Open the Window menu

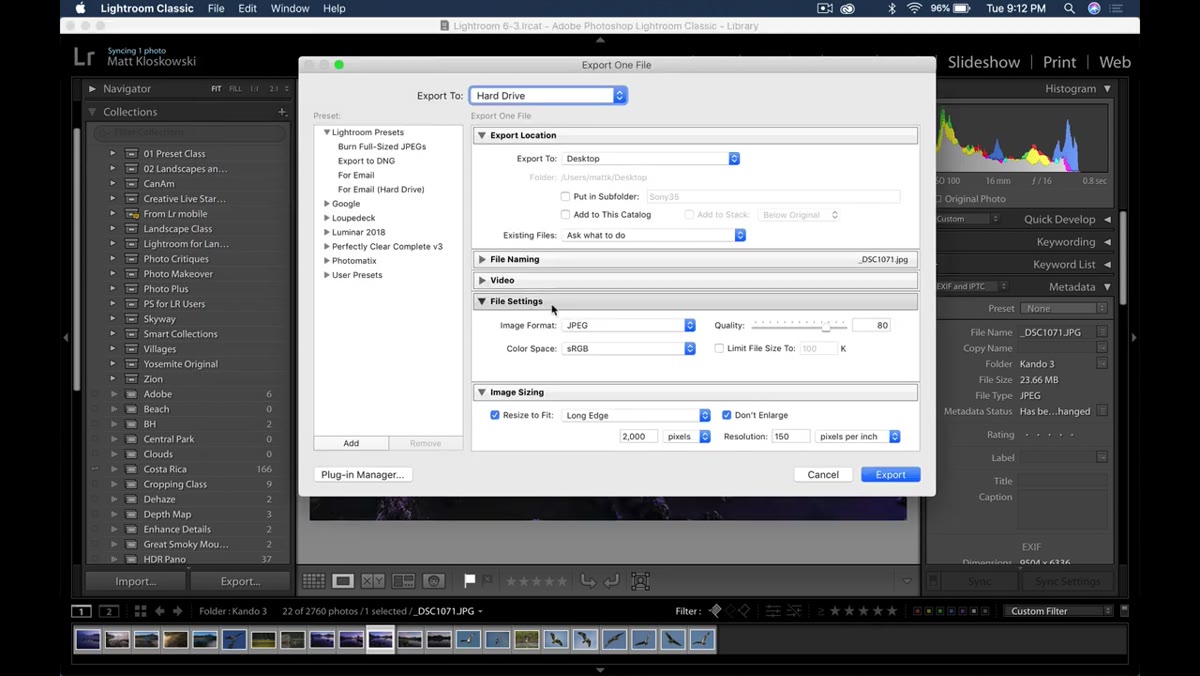pos(290,8)
